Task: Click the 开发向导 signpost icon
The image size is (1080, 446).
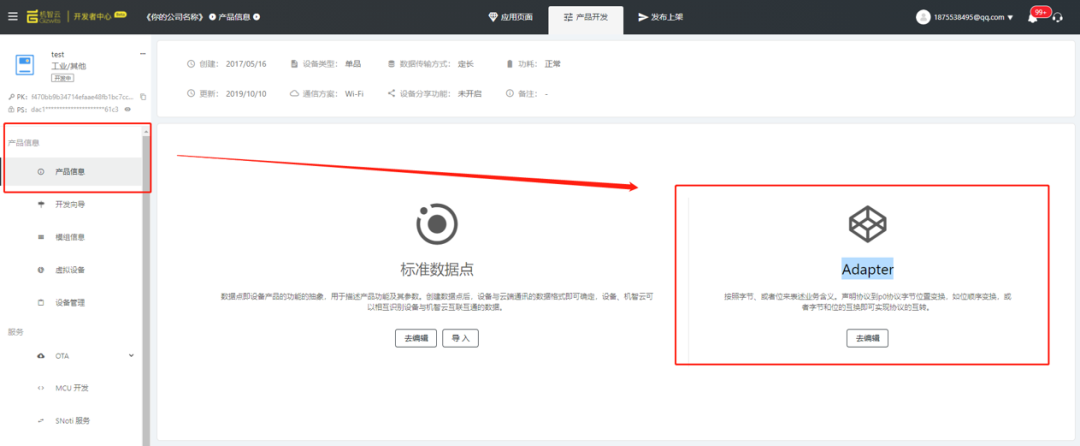Action: point(41,204)
